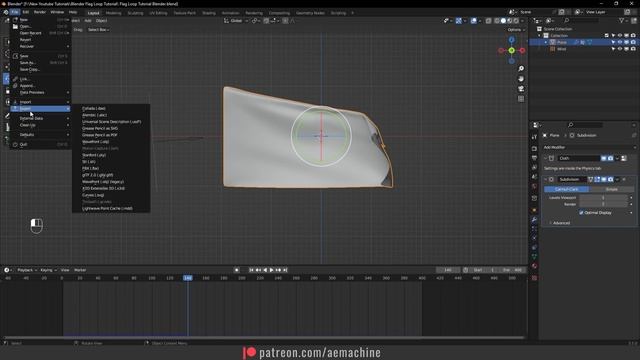The image size is (640, 360).
Task: Disable Plane in renders via camera icon
Action: pyautogui.click(x=633, y=42)
